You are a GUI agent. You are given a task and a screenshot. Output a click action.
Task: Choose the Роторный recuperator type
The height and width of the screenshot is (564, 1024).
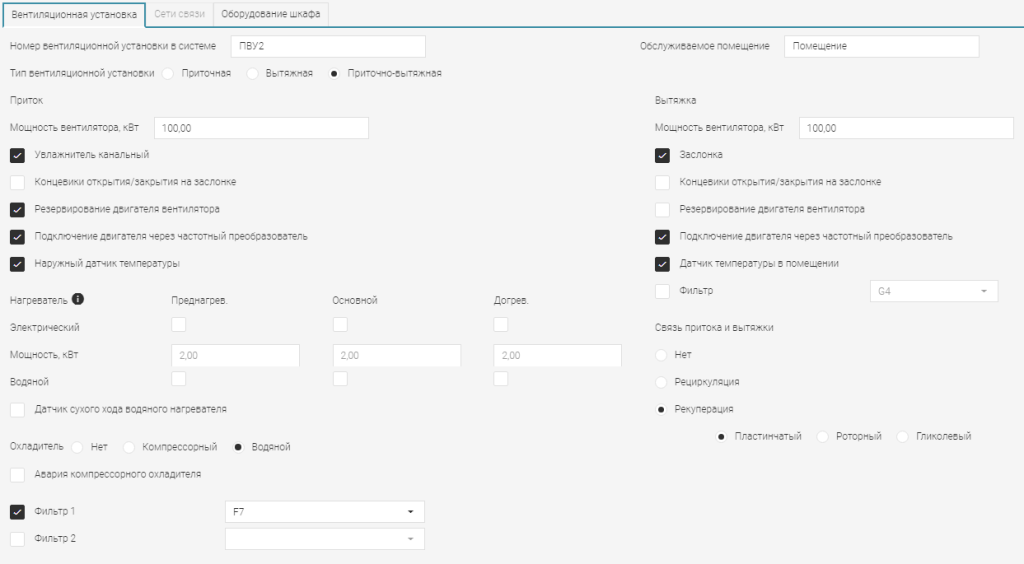824,437
